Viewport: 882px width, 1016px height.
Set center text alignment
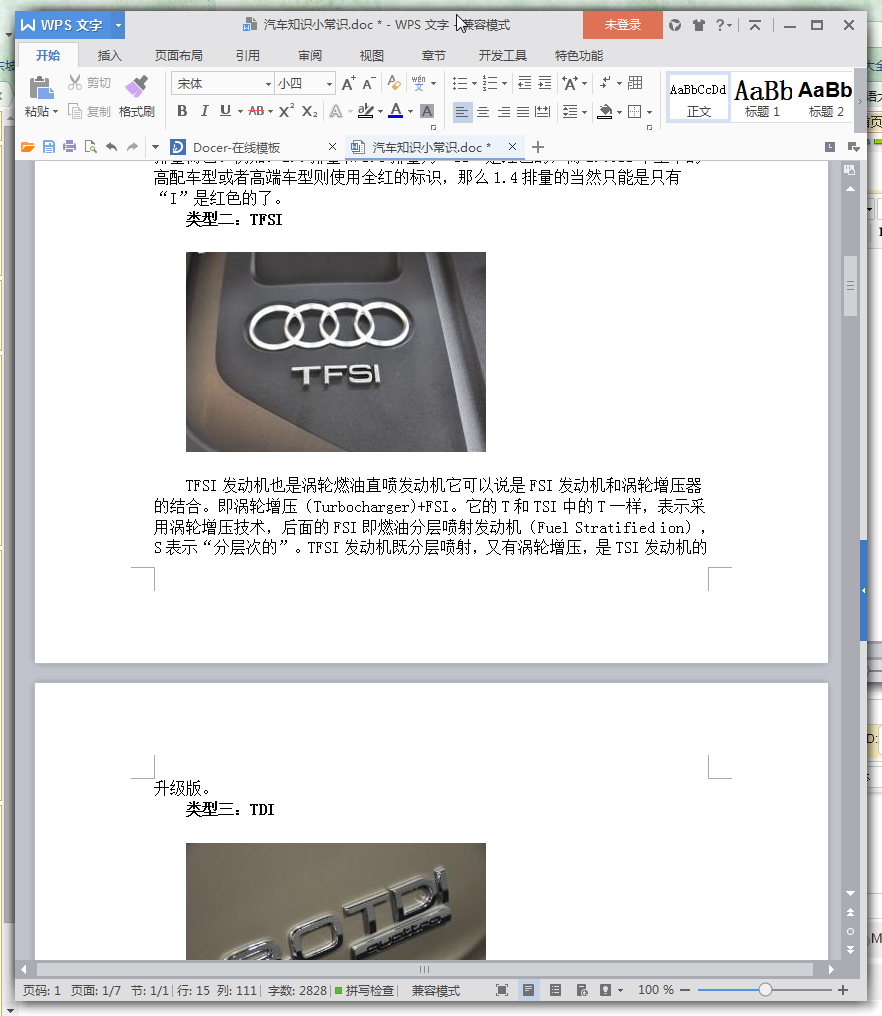point(483,112)
